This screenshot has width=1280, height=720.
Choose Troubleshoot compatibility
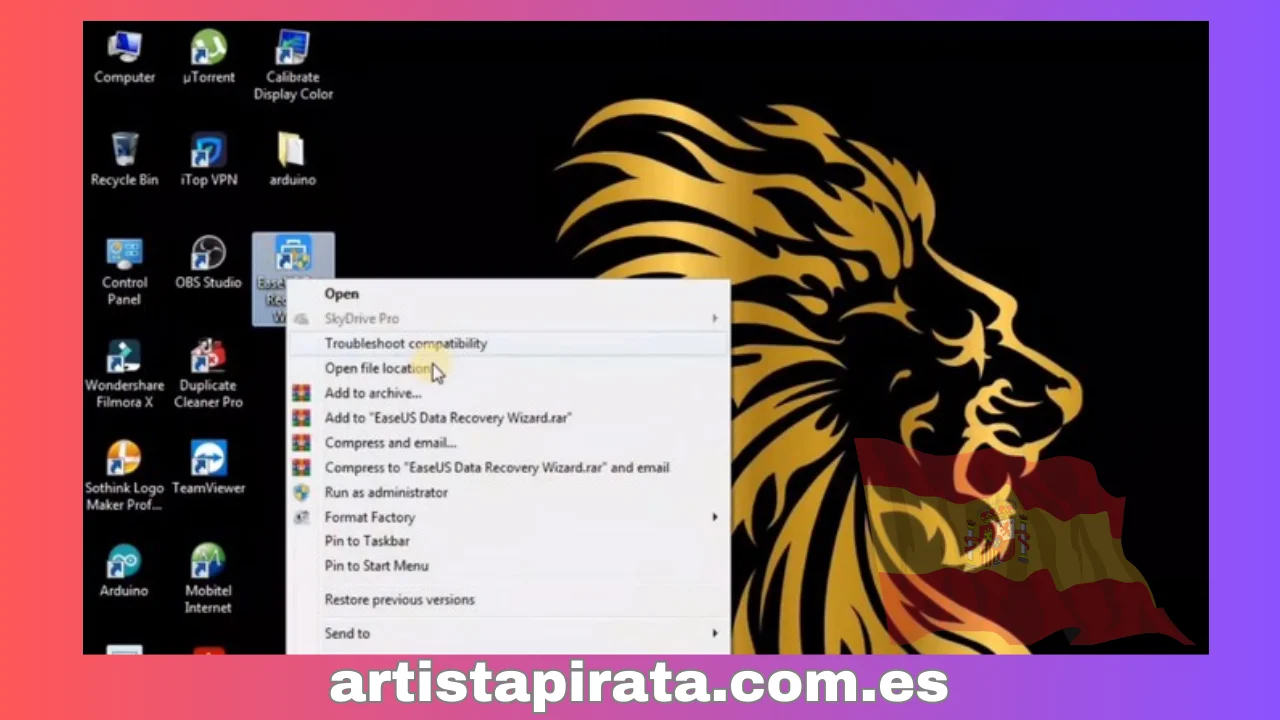[x=406, y=343]
